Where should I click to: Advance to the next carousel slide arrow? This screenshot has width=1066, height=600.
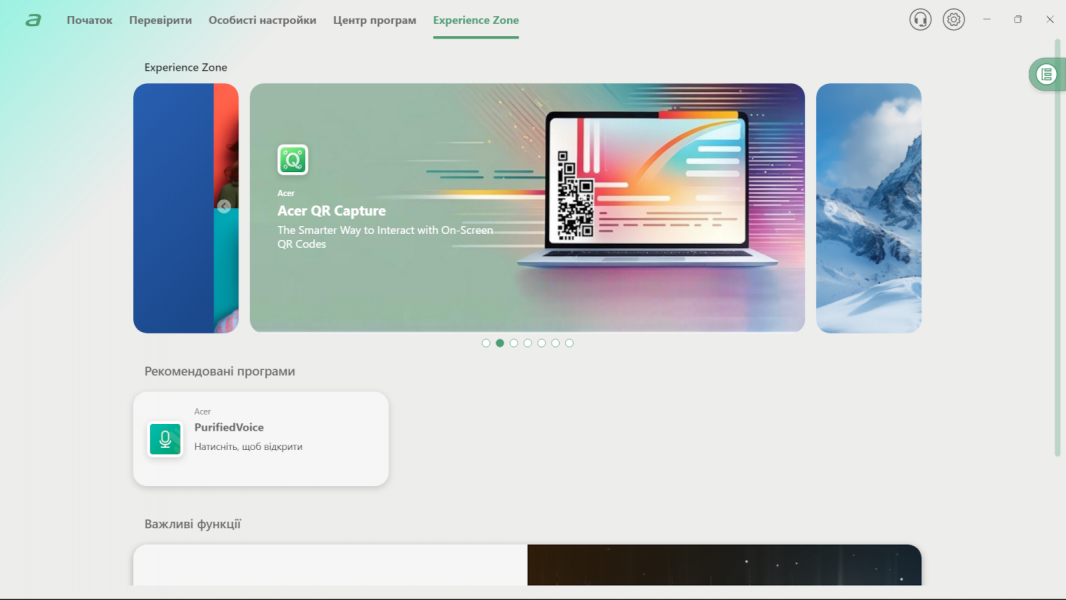(830, 207)
